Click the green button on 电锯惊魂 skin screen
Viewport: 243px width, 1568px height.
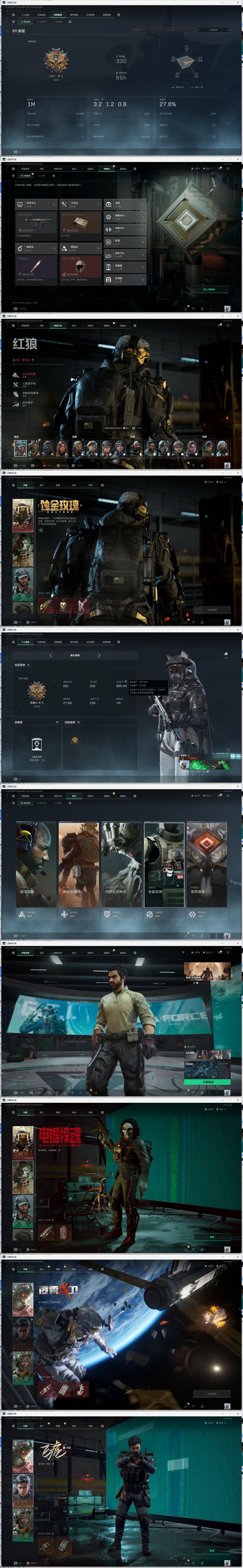coord(212,1237)
